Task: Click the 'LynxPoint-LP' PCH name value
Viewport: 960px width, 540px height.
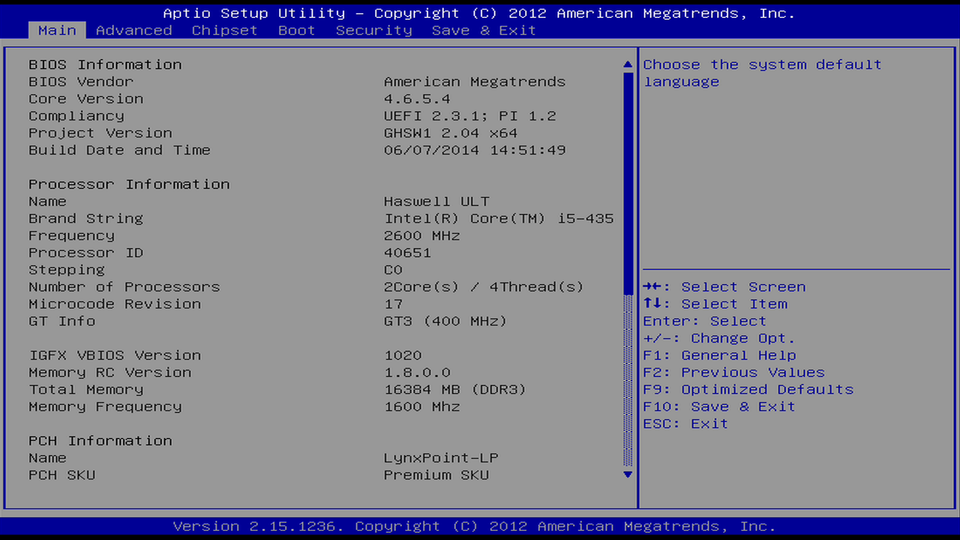Action: 441,459
